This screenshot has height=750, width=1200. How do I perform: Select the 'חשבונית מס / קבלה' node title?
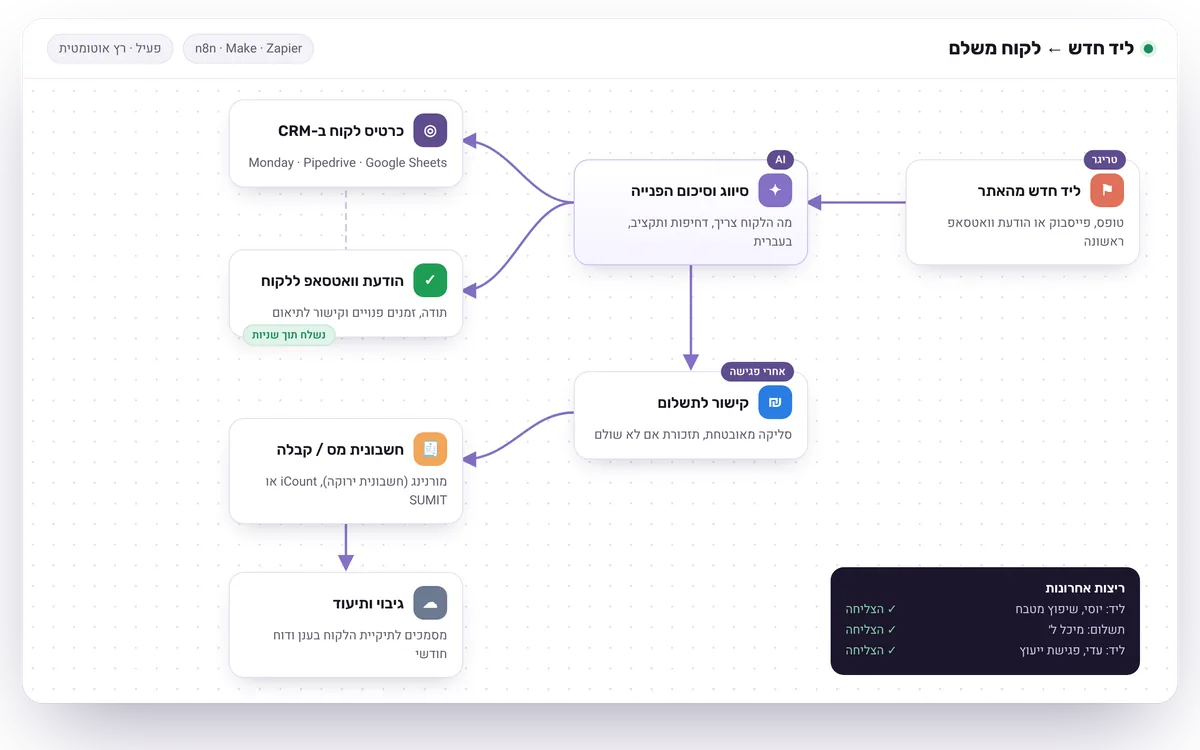(340, 449)
